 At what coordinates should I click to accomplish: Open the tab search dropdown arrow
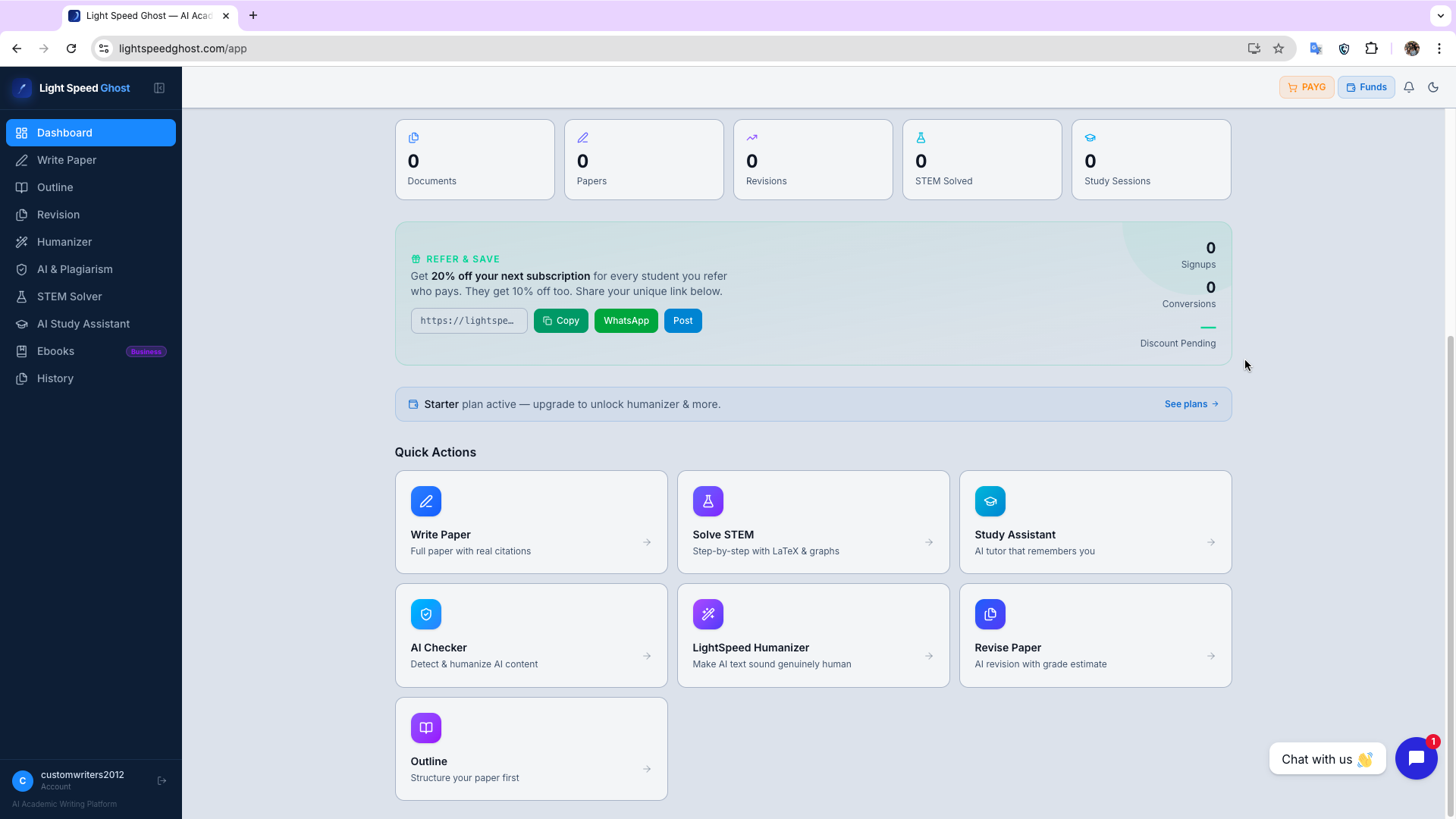click(1440, 15)
